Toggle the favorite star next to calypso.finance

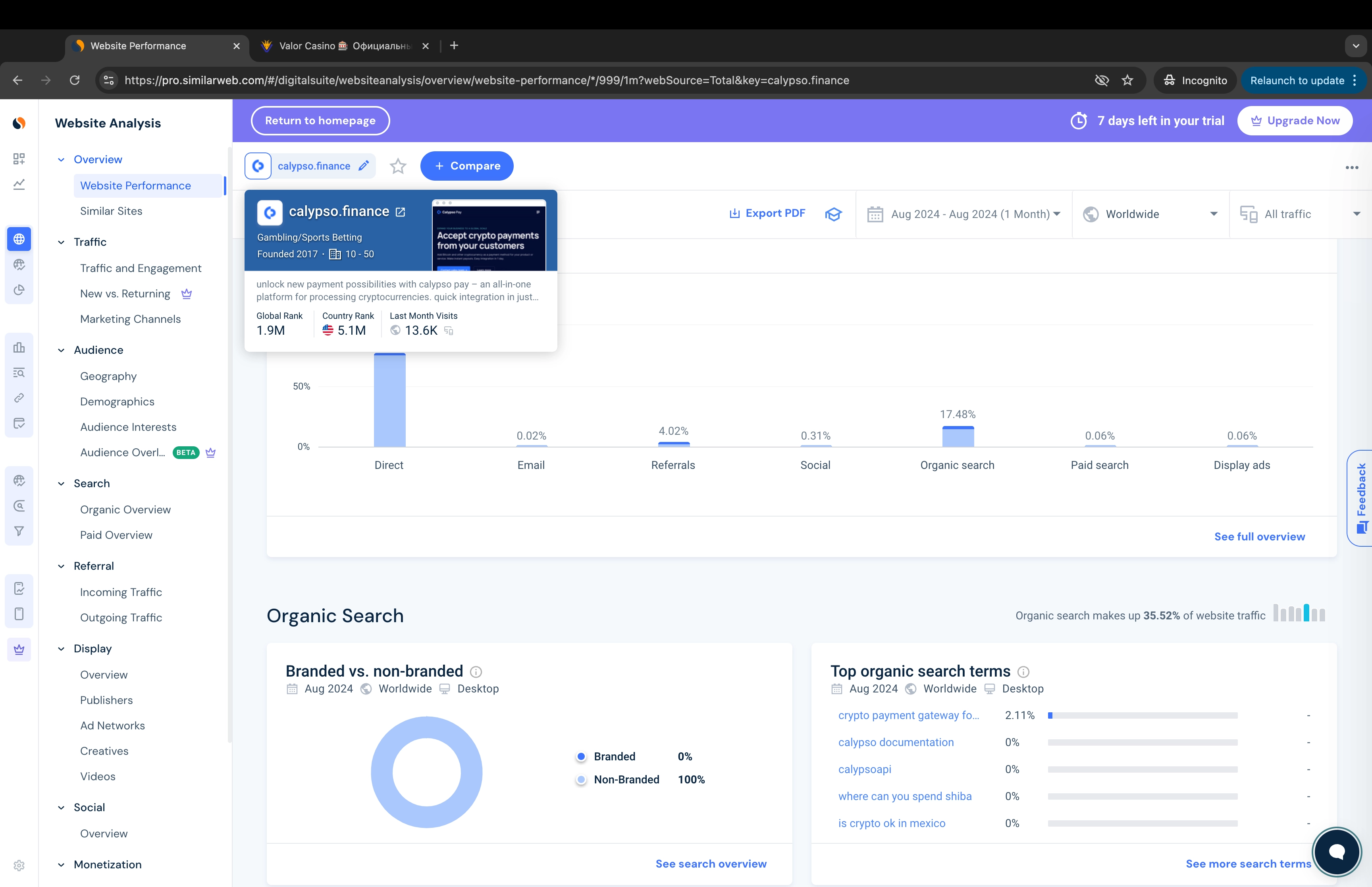(x=397, y=166)
